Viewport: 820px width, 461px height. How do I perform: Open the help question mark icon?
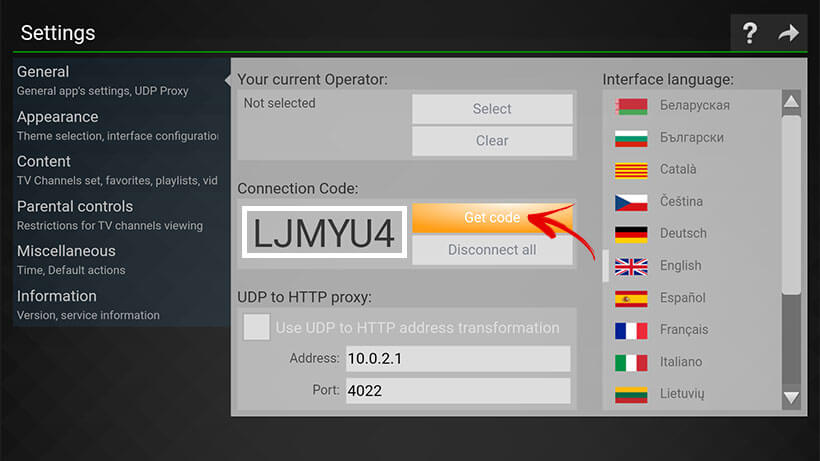point(750,33)
